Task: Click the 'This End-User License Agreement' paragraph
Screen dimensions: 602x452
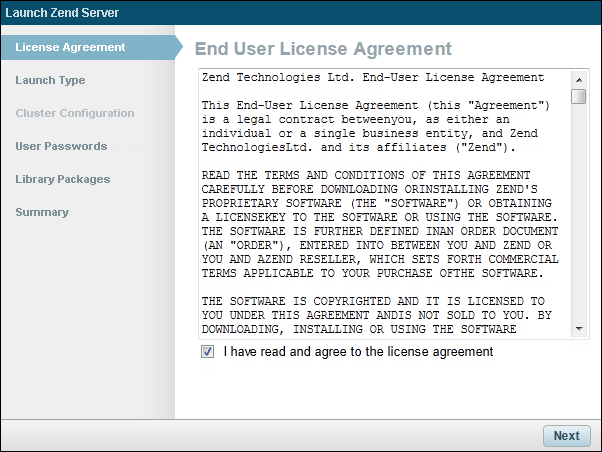Action: pyautogui.click(x=375, y=126)
